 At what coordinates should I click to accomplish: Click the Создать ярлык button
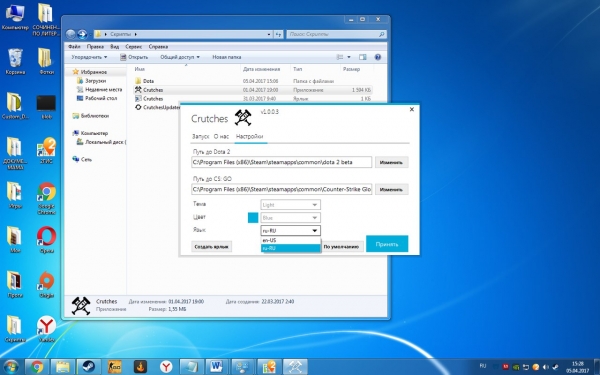tap(211, 246)
